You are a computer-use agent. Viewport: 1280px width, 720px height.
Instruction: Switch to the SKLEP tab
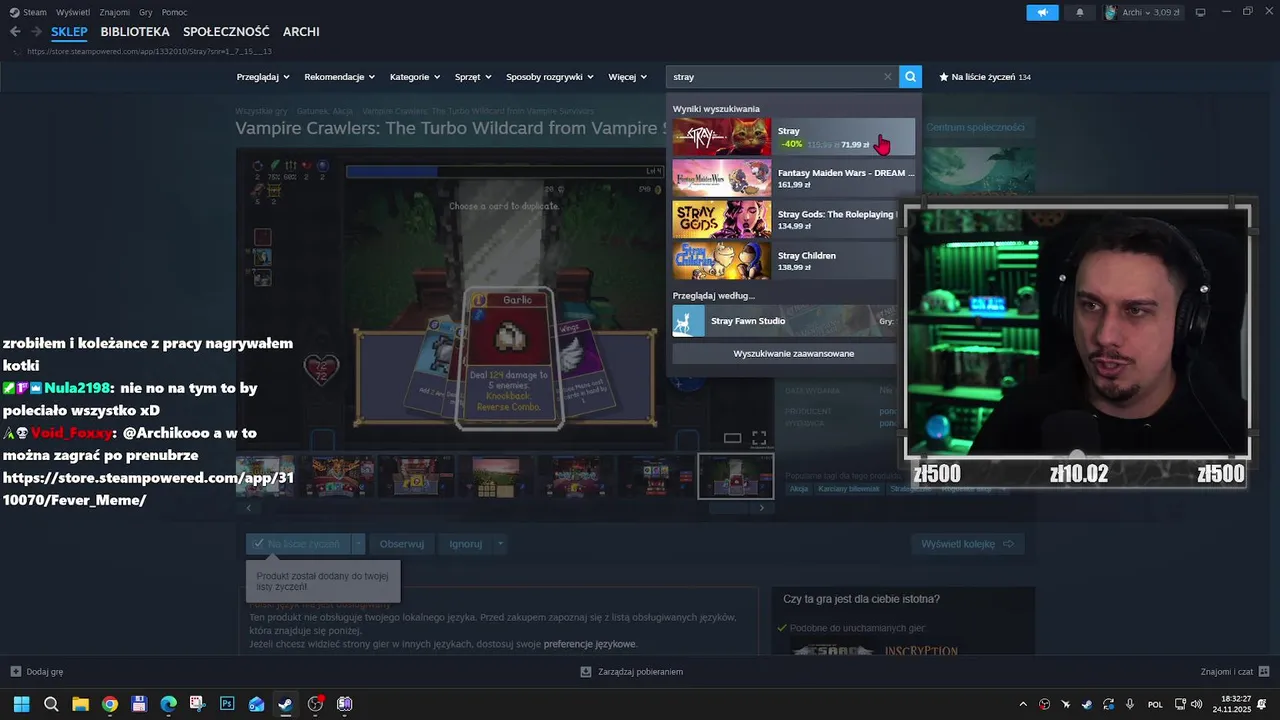tap(69, 32)
